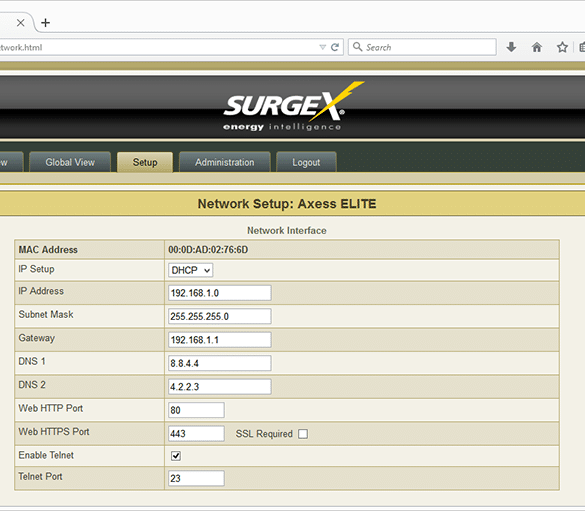
Task: Click the Logout tab
Action: click(306, 162)
